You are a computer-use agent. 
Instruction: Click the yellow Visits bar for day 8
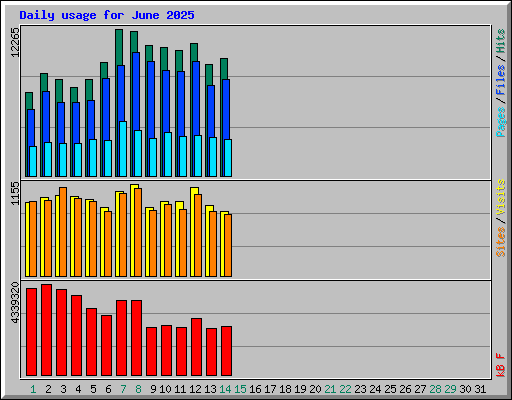point(133,230)
